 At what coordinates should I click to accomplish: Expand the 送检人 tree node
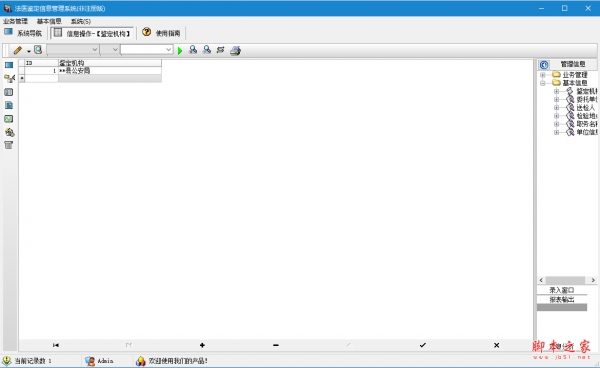[x=556, y=108]
